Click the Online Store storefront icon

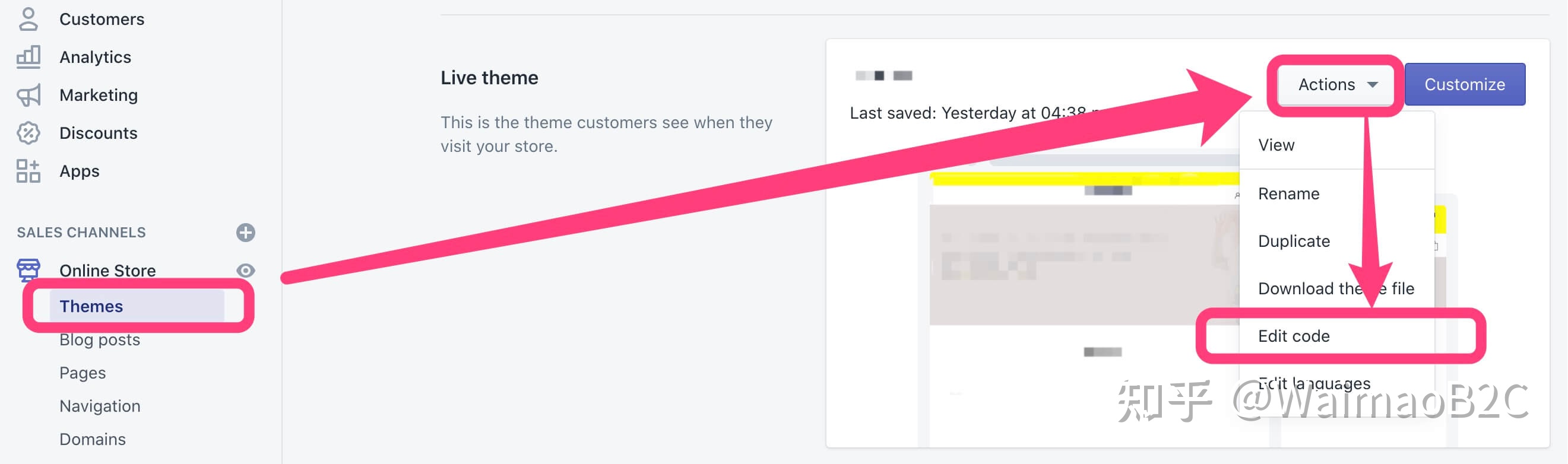(28, 269)
